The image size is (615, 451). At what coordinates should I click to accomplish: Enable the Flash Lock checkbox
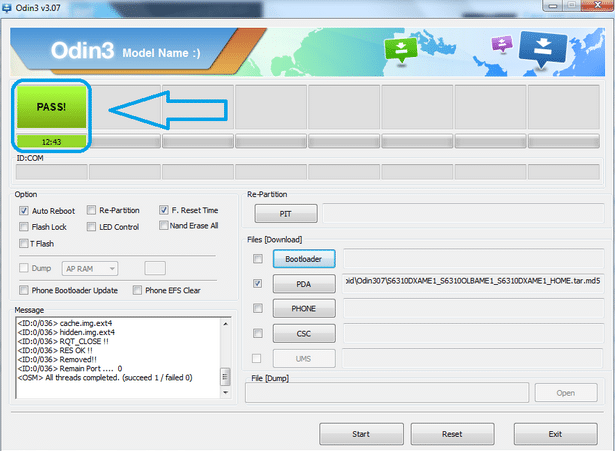pyautogui.click(x=24, y=227)
